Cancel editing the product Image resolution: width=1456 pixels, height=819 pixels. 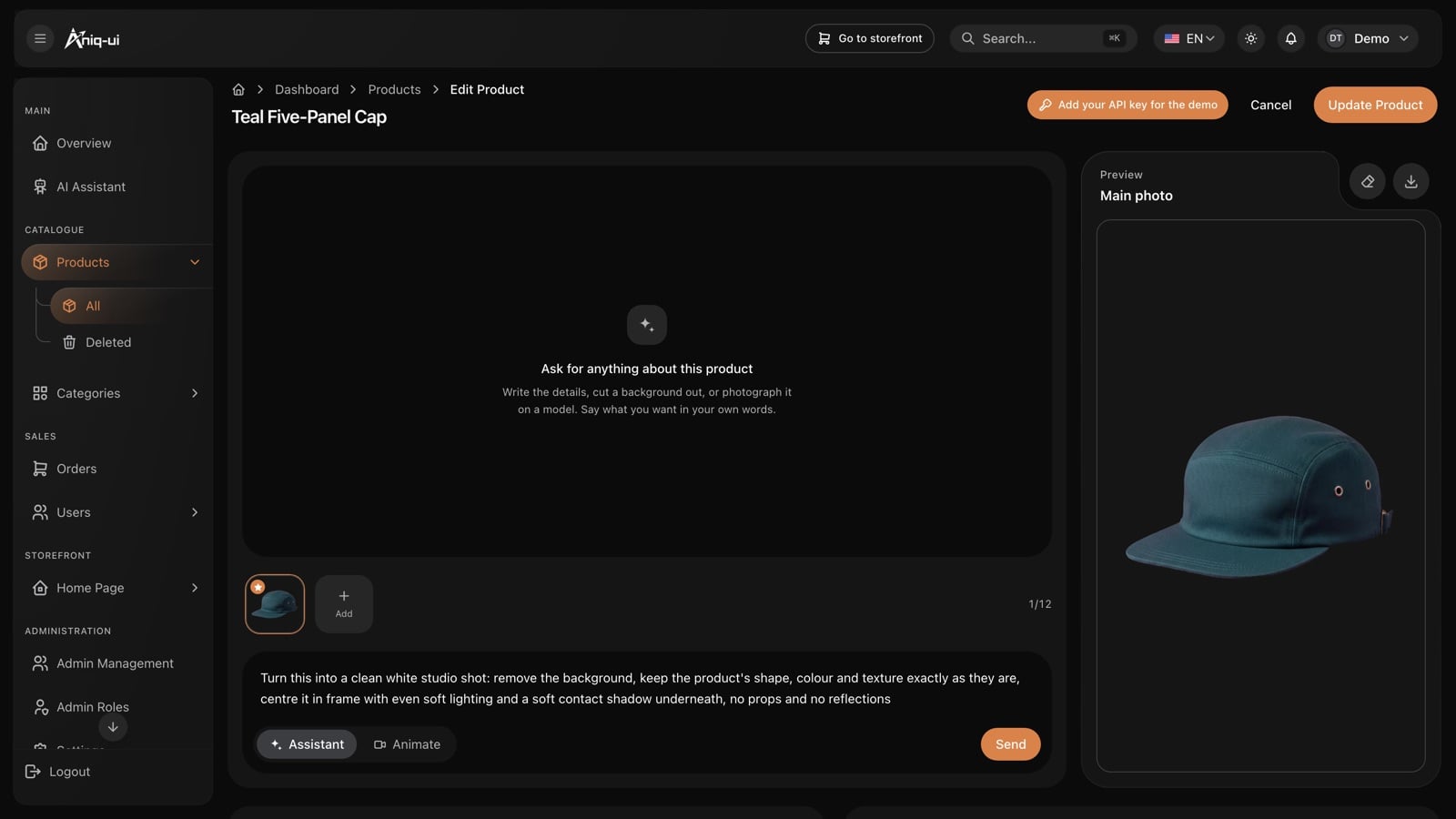pyautogui.click(x=1270, y=105)
